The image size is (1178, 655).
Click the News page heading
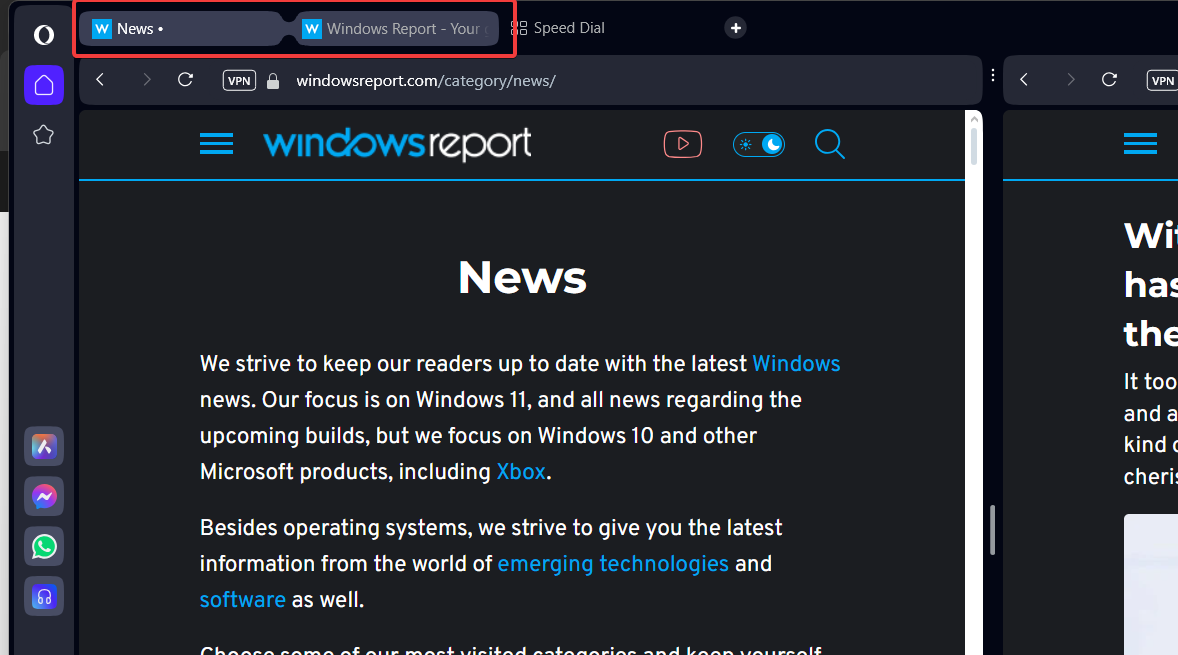point(522,277)
